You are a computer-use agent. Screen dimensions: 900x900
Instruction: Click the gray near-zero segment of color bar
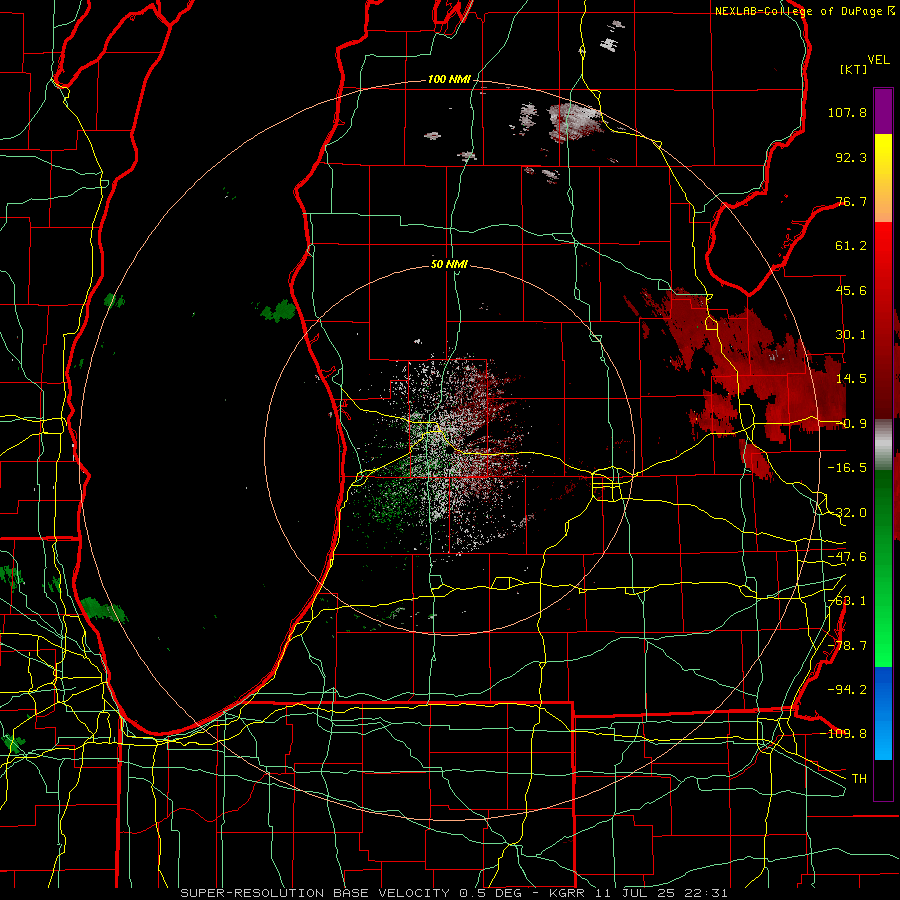tap(883, 445)
